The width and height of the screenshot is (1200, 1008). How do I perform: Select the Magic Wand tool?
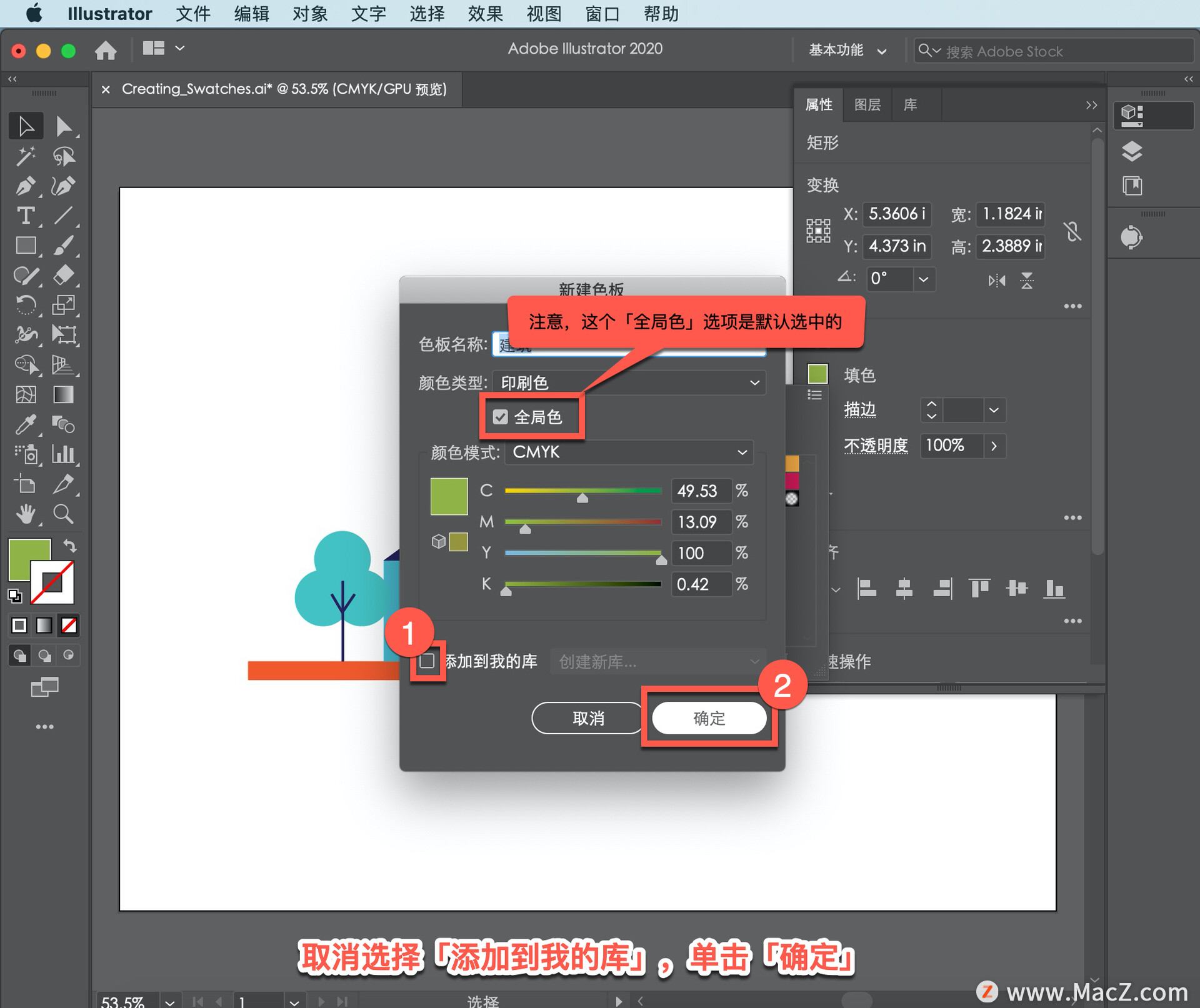[25, 156]
